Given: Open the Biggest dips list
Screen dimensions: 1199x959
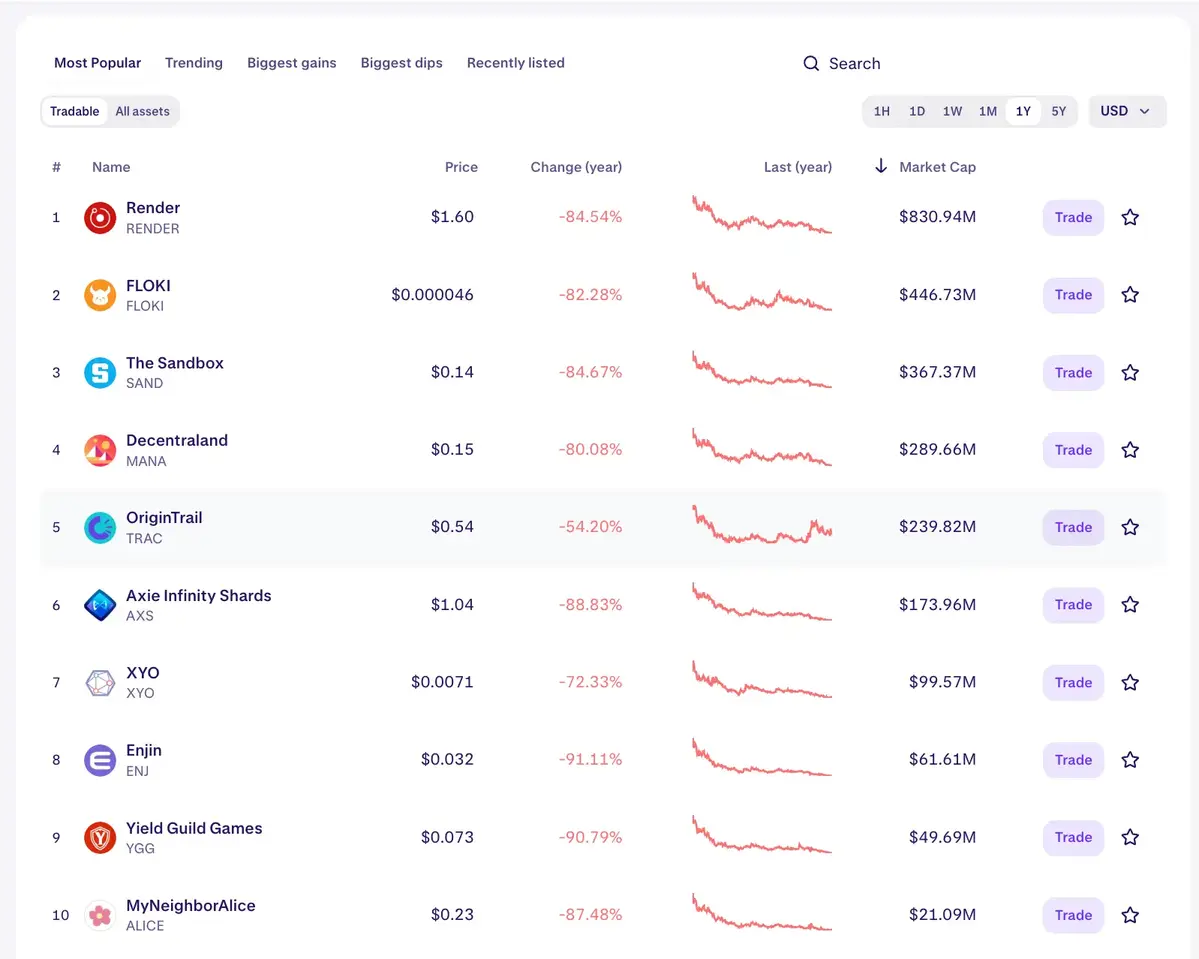Looking at the screenshot, I should pyautogui.click(x=401, y=63).
